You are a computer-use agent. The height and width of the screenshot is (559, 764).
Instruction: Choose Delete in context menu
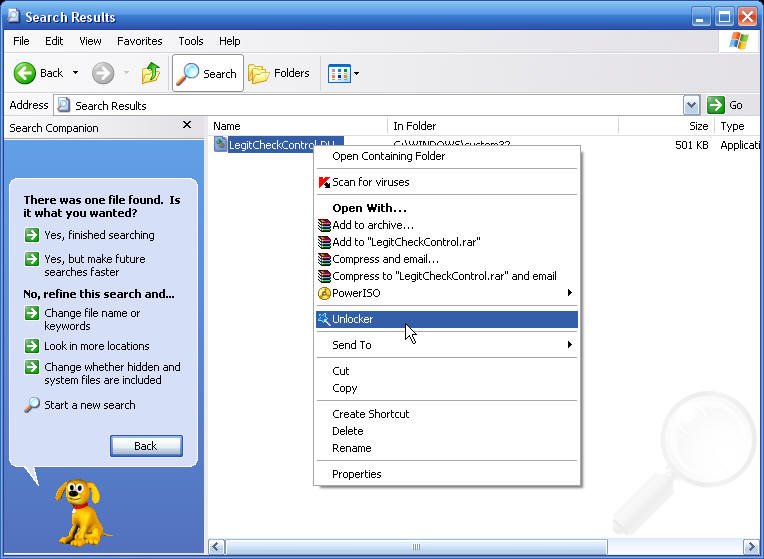coord(447,431)
